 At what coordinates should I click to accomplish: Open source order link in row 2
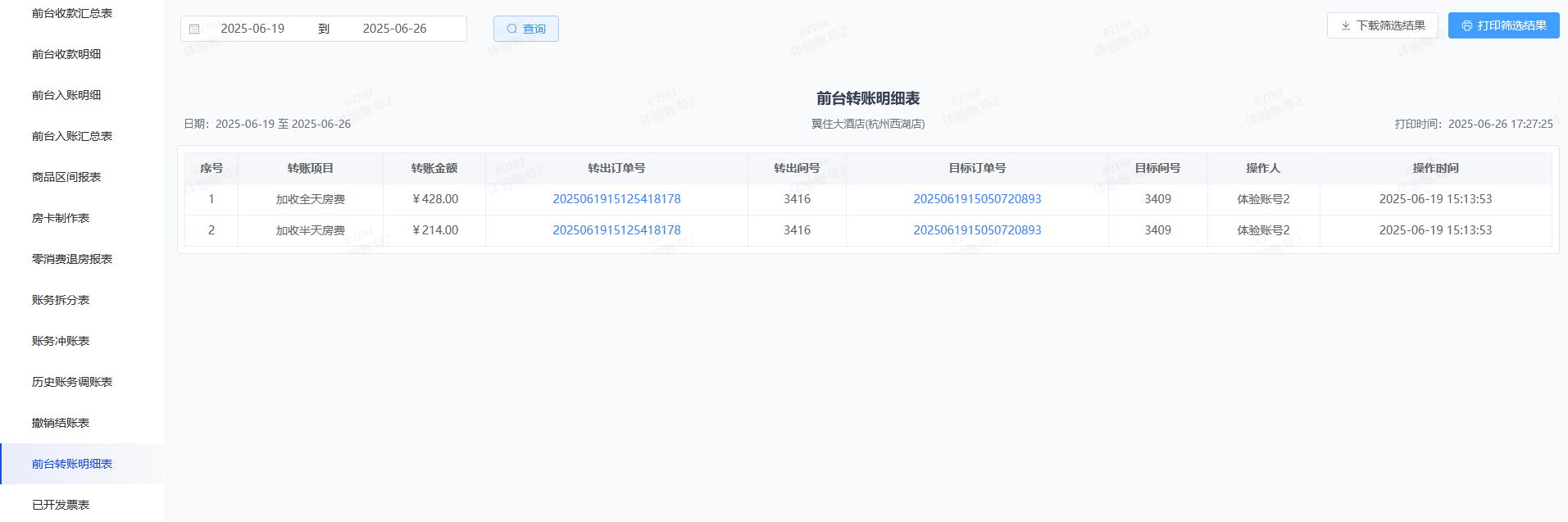[x=616, y=230]
